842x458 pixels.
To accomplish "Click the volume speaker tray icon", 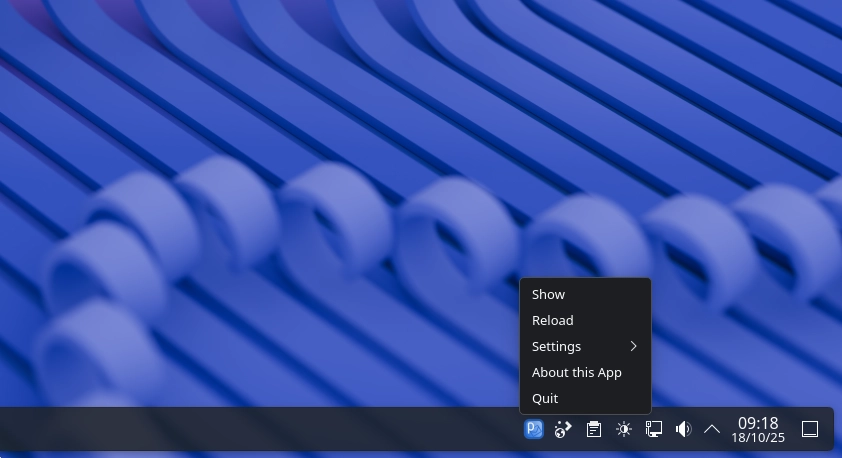I will (x=683, y=429).
